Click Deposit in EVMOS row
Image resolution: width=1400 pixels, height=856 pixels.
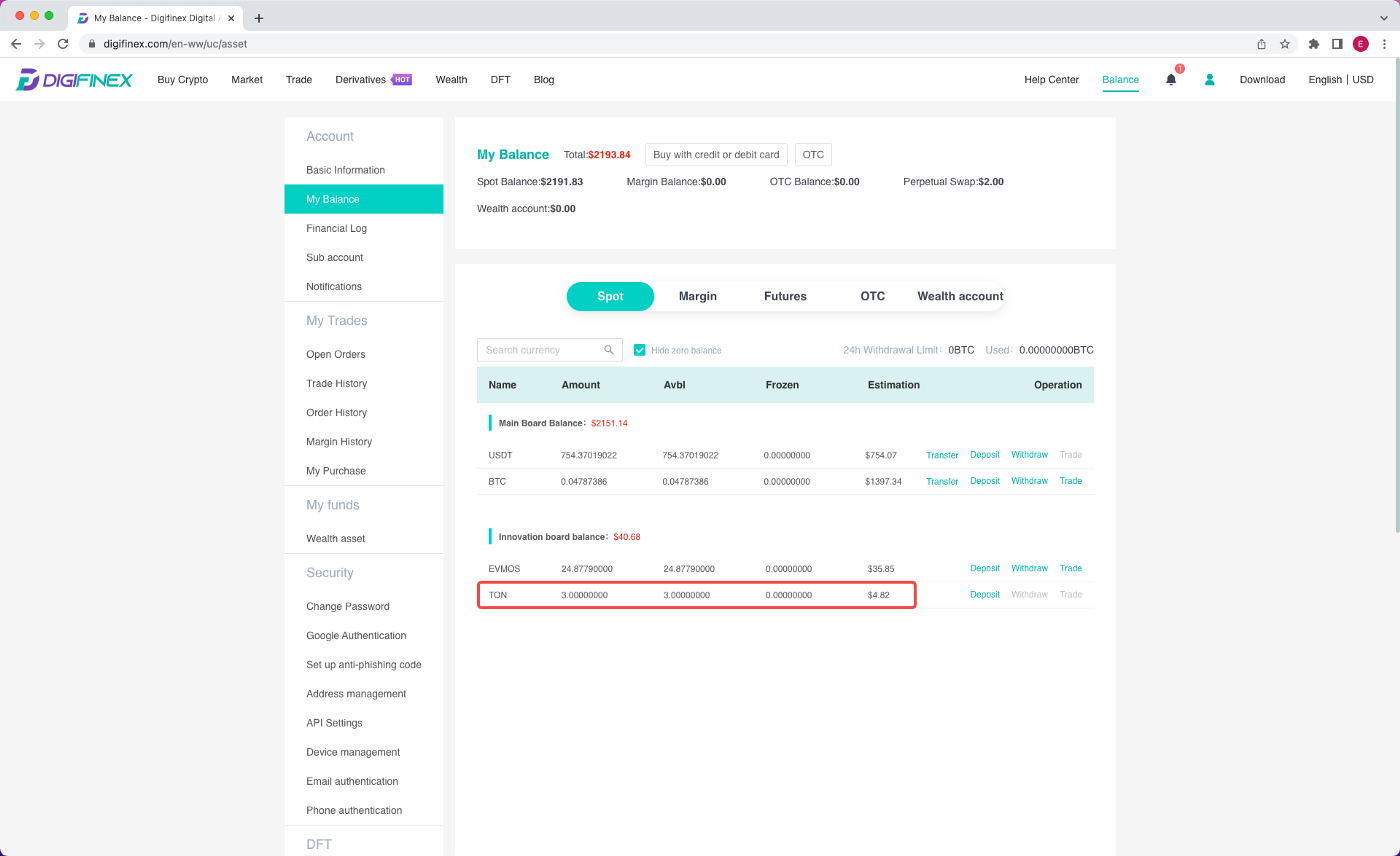[985, 568]
